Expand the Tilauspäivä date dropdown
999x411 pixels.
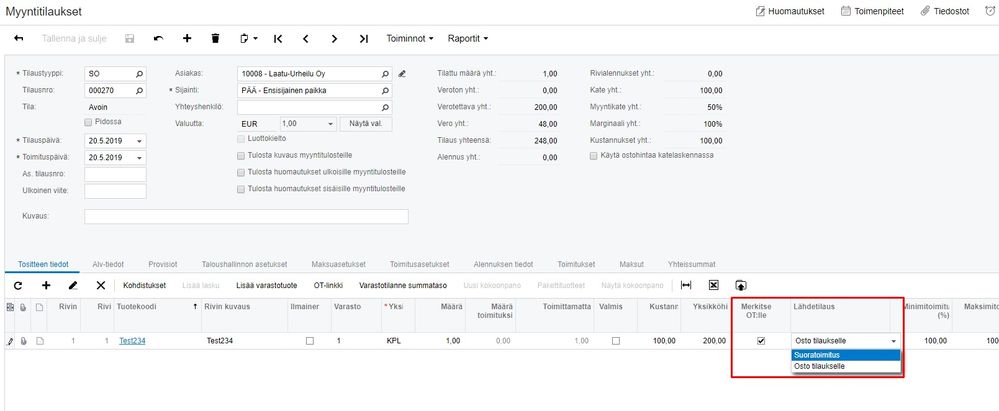139,141
